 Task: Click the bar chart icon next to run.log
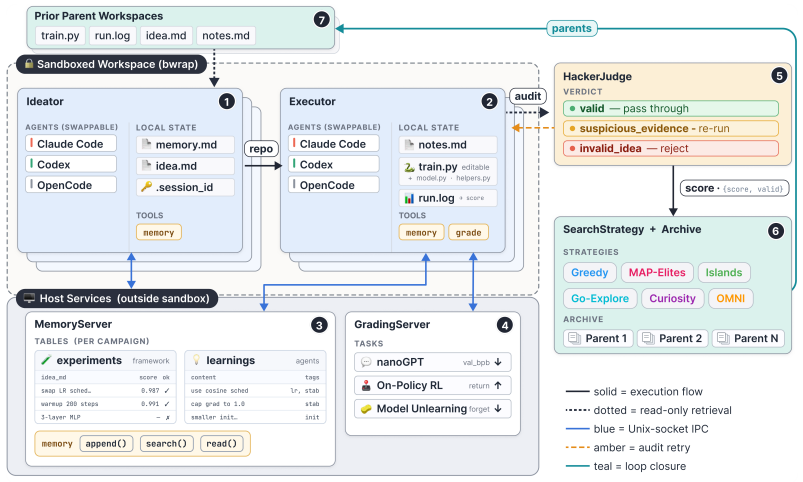[x=409, y=198]
